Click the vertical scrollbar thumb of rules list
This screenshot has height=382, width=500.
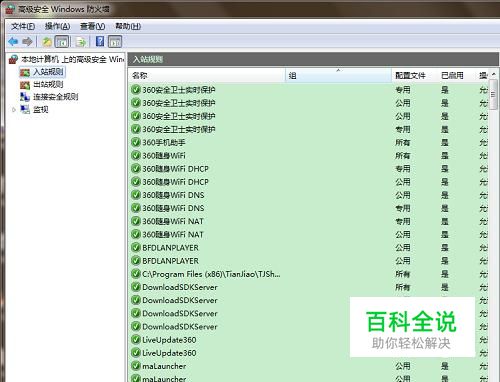pyautogui.click(x=494, y=94)
